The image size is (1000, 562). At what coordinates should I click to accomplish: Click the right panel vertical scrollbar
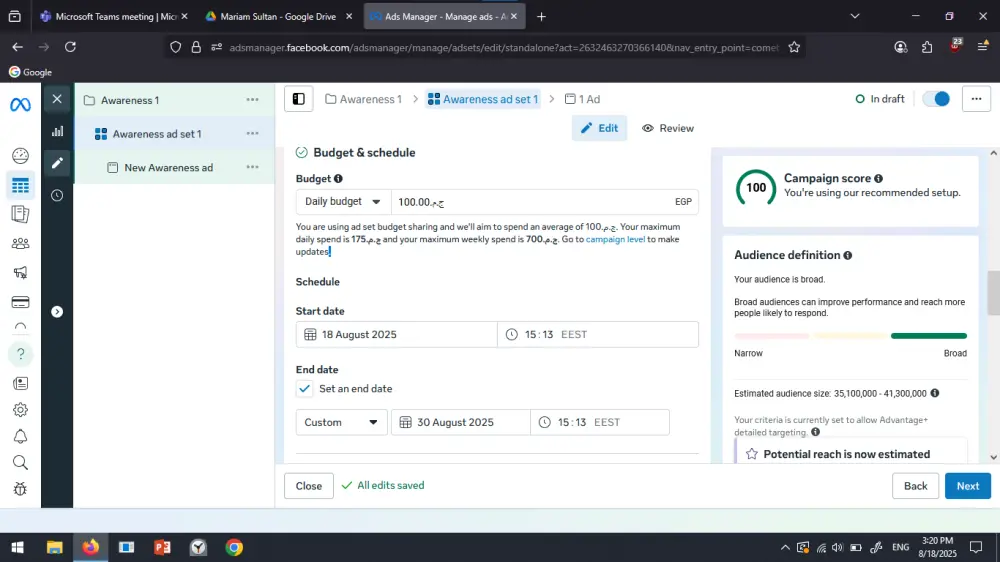coord(993,305)
